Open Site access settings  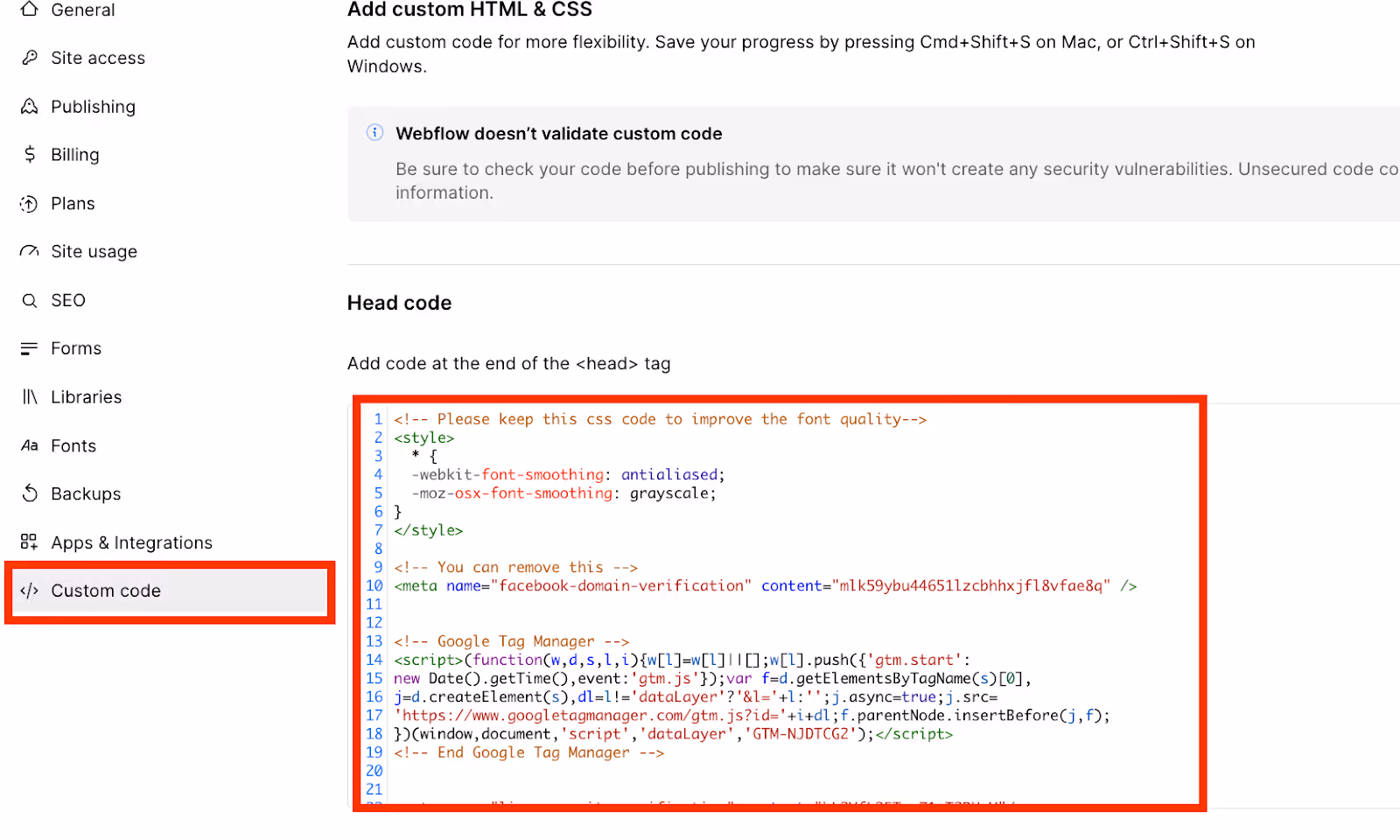98,58
